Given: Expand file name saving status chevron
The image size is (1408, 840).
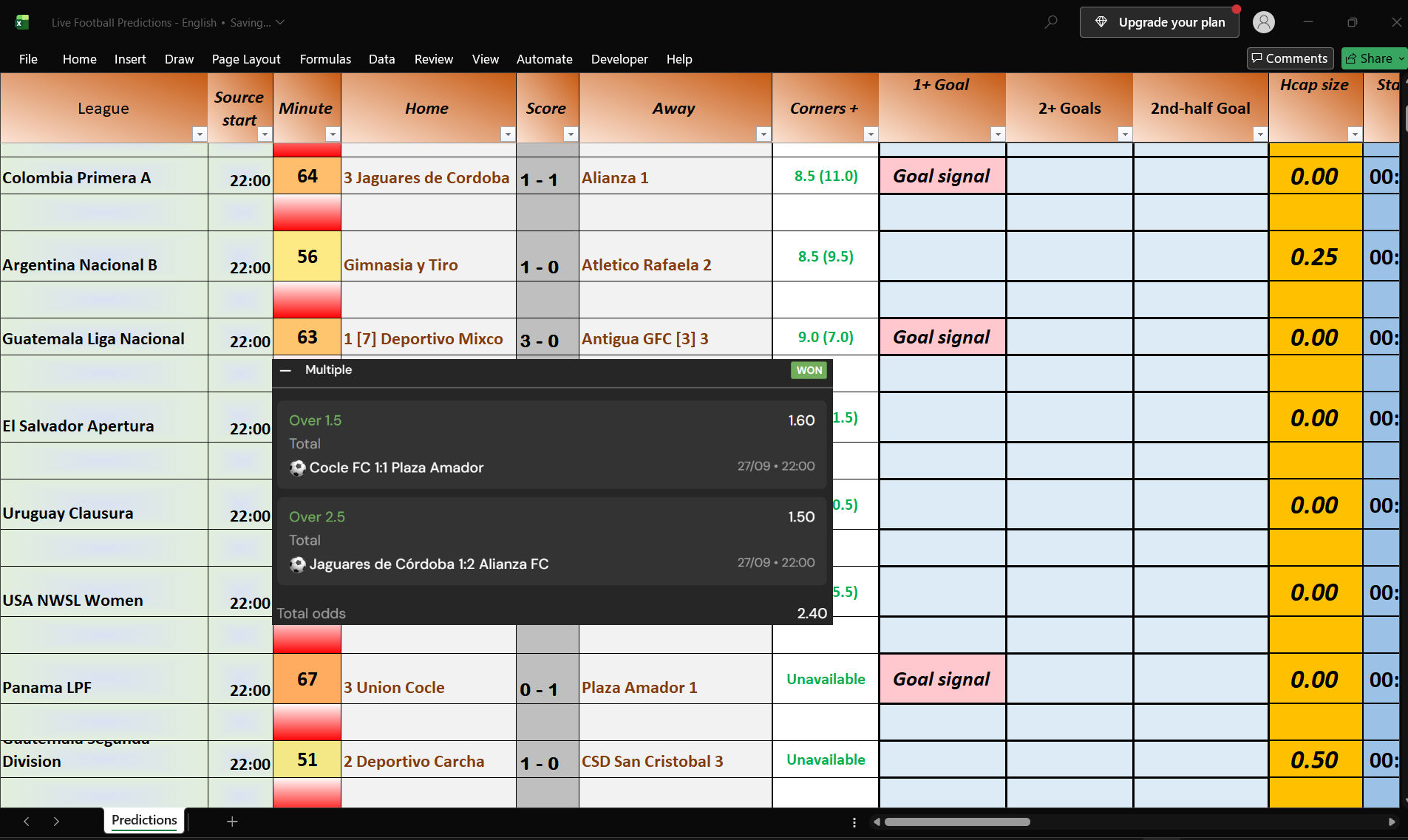Looking at the screenshot, I should [280, 23].
